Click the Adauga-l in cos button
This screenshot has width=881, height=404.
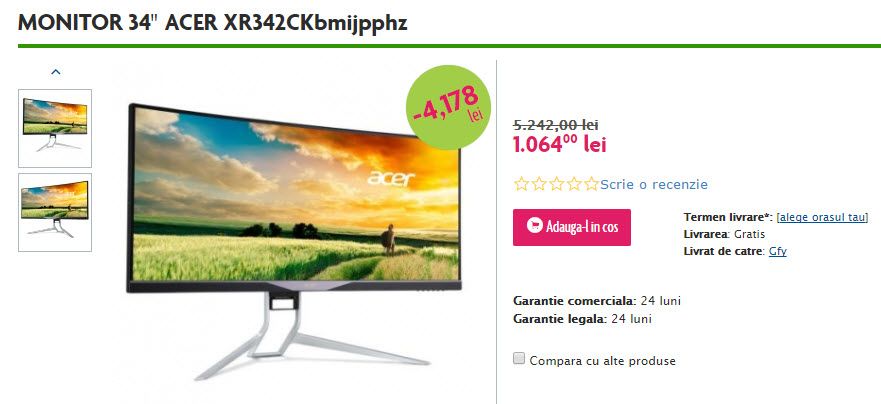571,227
